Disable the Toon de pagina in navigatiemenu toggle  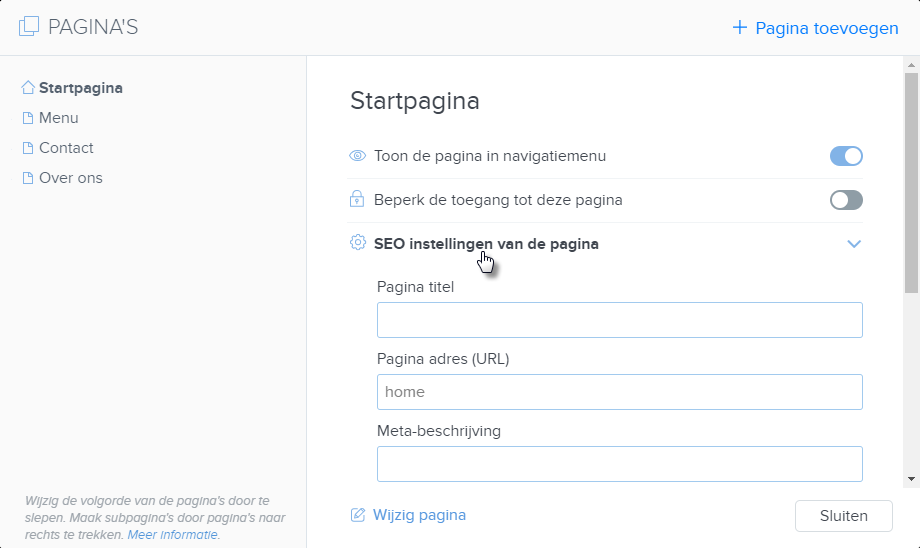coord(846,156)
